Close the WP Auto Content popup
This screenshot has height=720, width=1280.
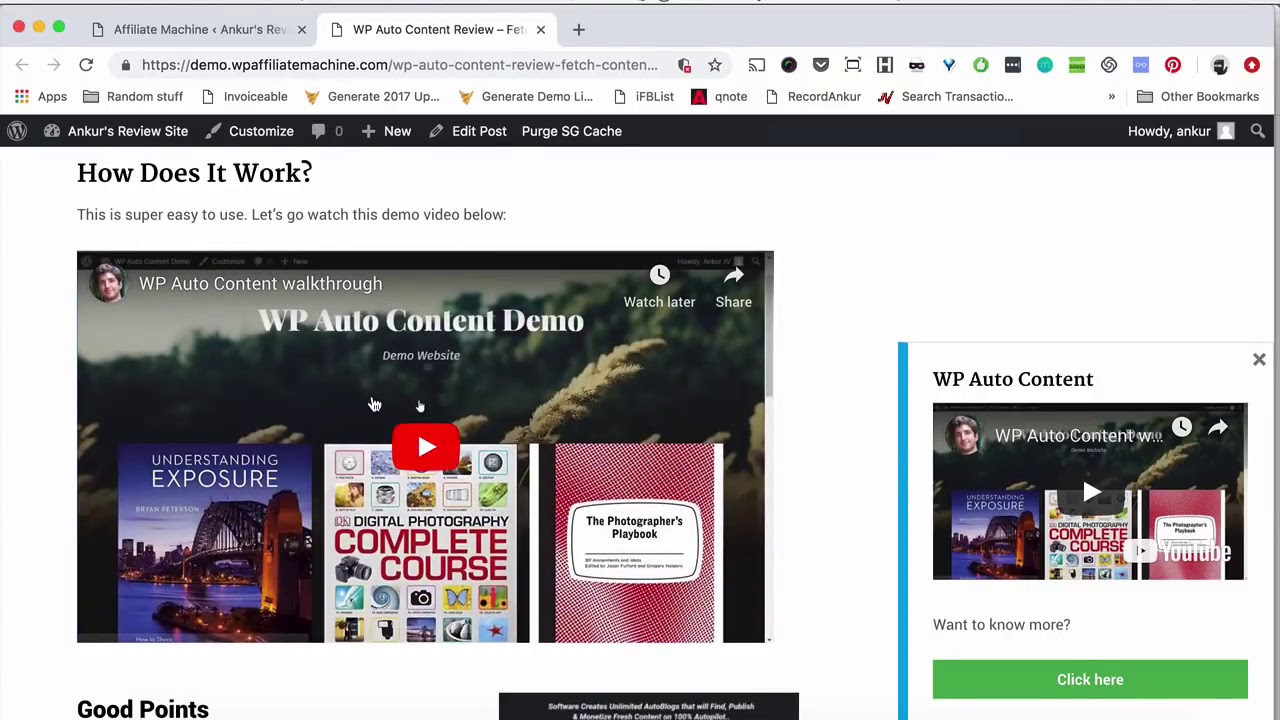point(1259,360)
